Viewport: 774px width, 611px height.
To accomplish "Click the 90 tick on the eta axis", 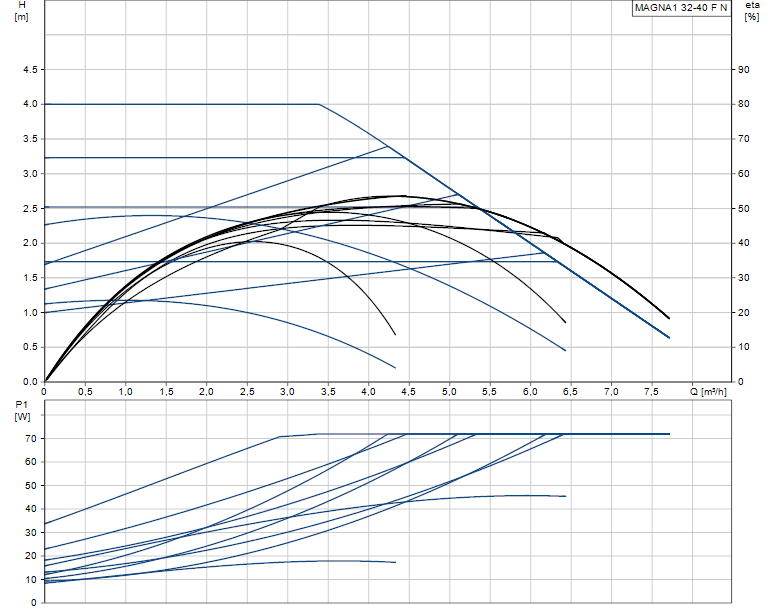I will (x=743, y=70).
